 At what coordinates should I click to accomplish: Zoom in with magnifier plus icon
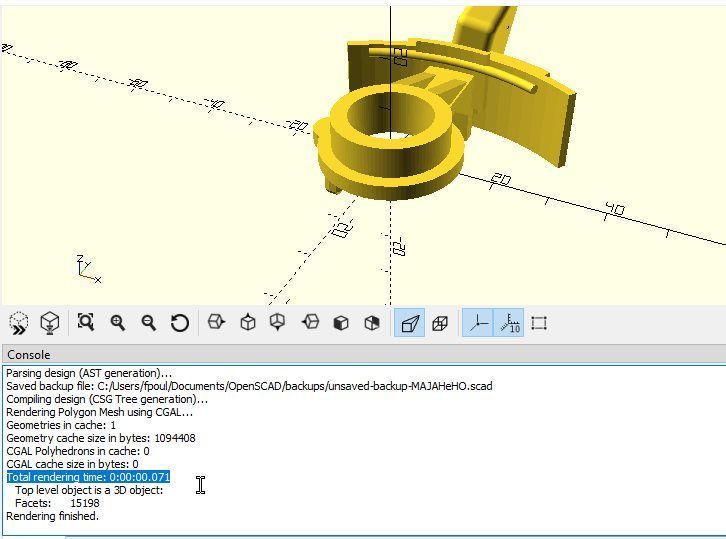tap(118, 323)
